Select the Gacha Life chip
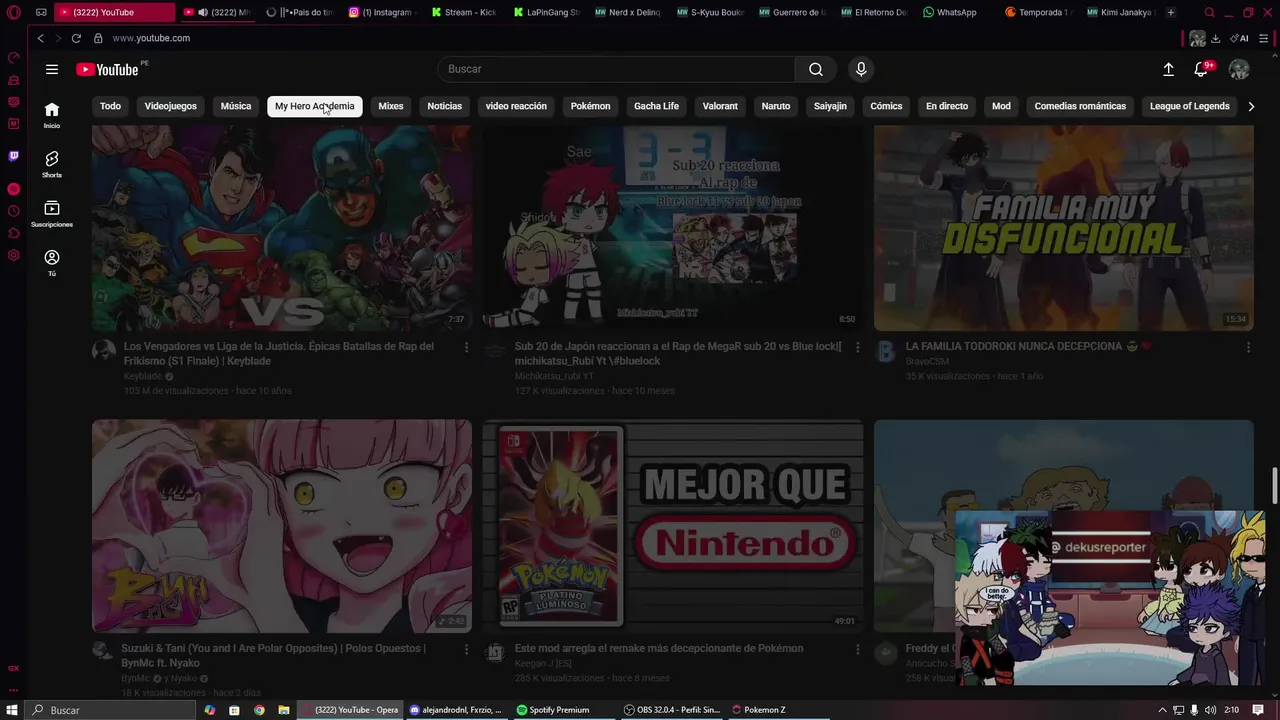The height and width of the screenshot is (720, 1280). pos(656,106)
